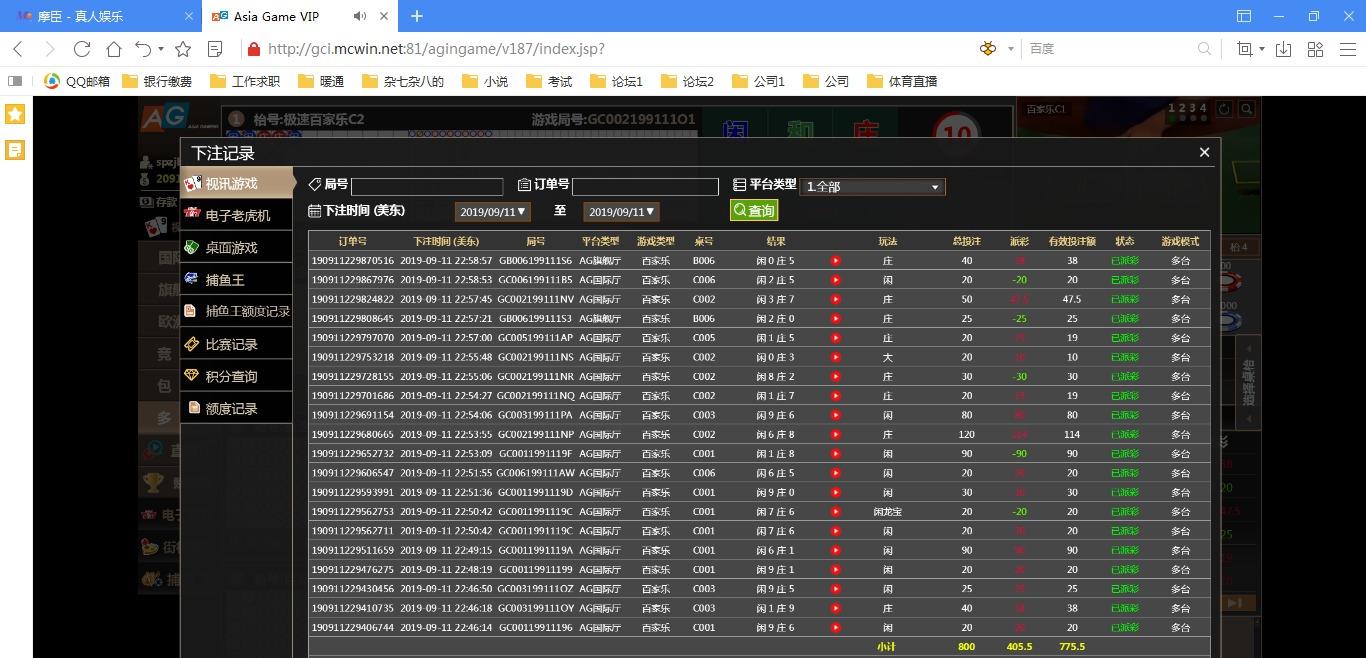Open the browser download icon
Screen dimensions: 1366x658
pos(1283,49)
